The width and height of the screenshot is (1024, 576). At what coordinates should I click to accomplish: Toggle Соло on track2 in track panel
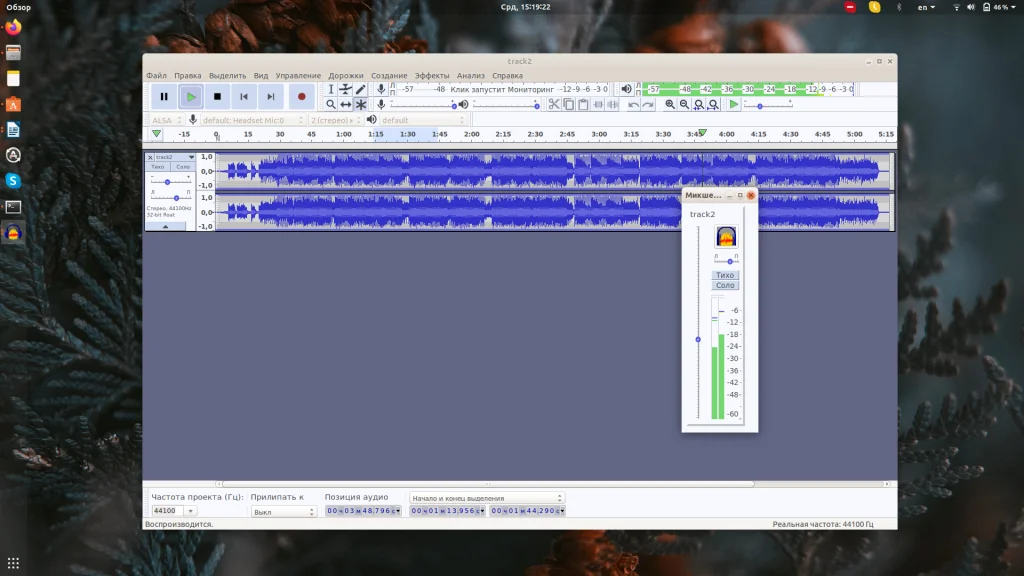click(x=182, y=167)
